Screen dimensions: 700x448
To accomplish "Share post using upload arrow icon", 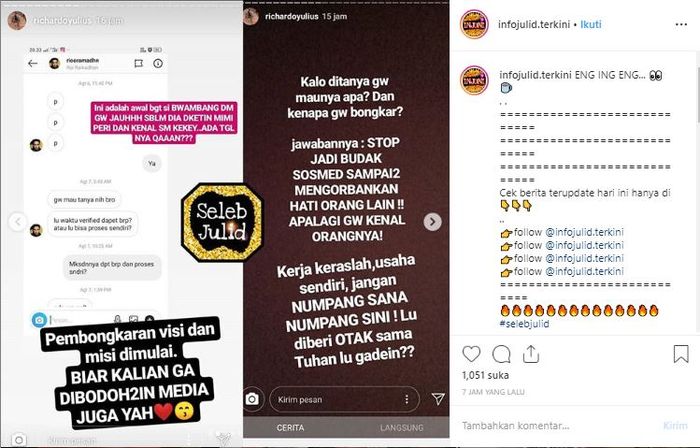I will pyautogui.click(x=530, y=354).
